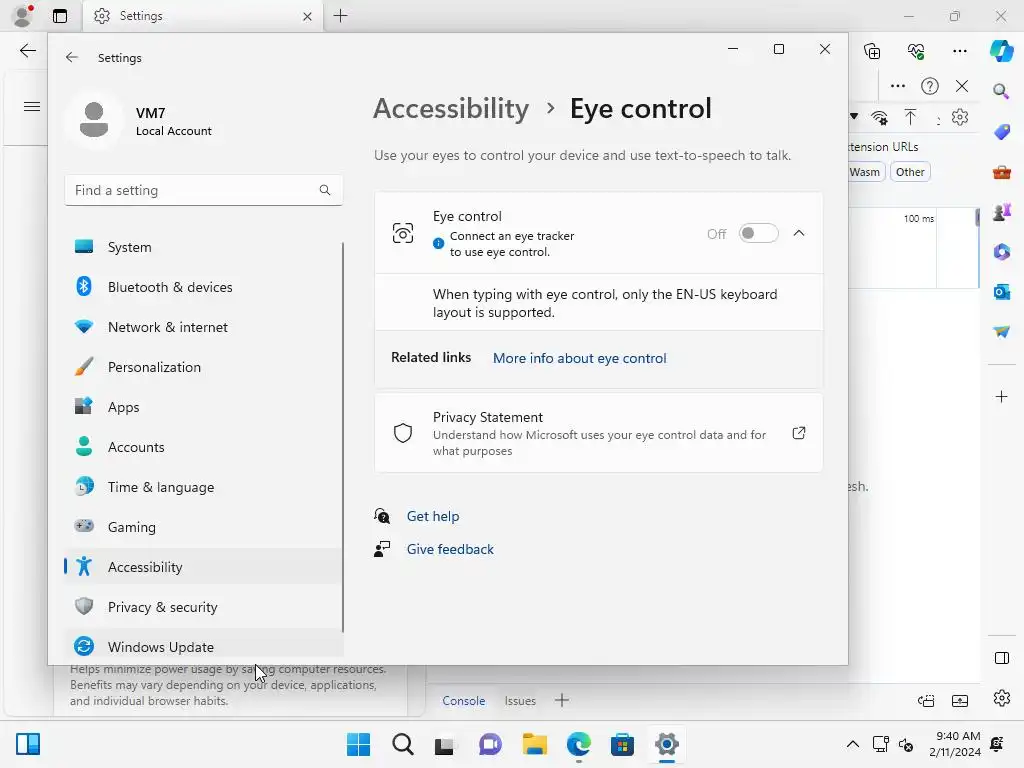
Task: Open More info about eye control link
Action: (579, 358)
